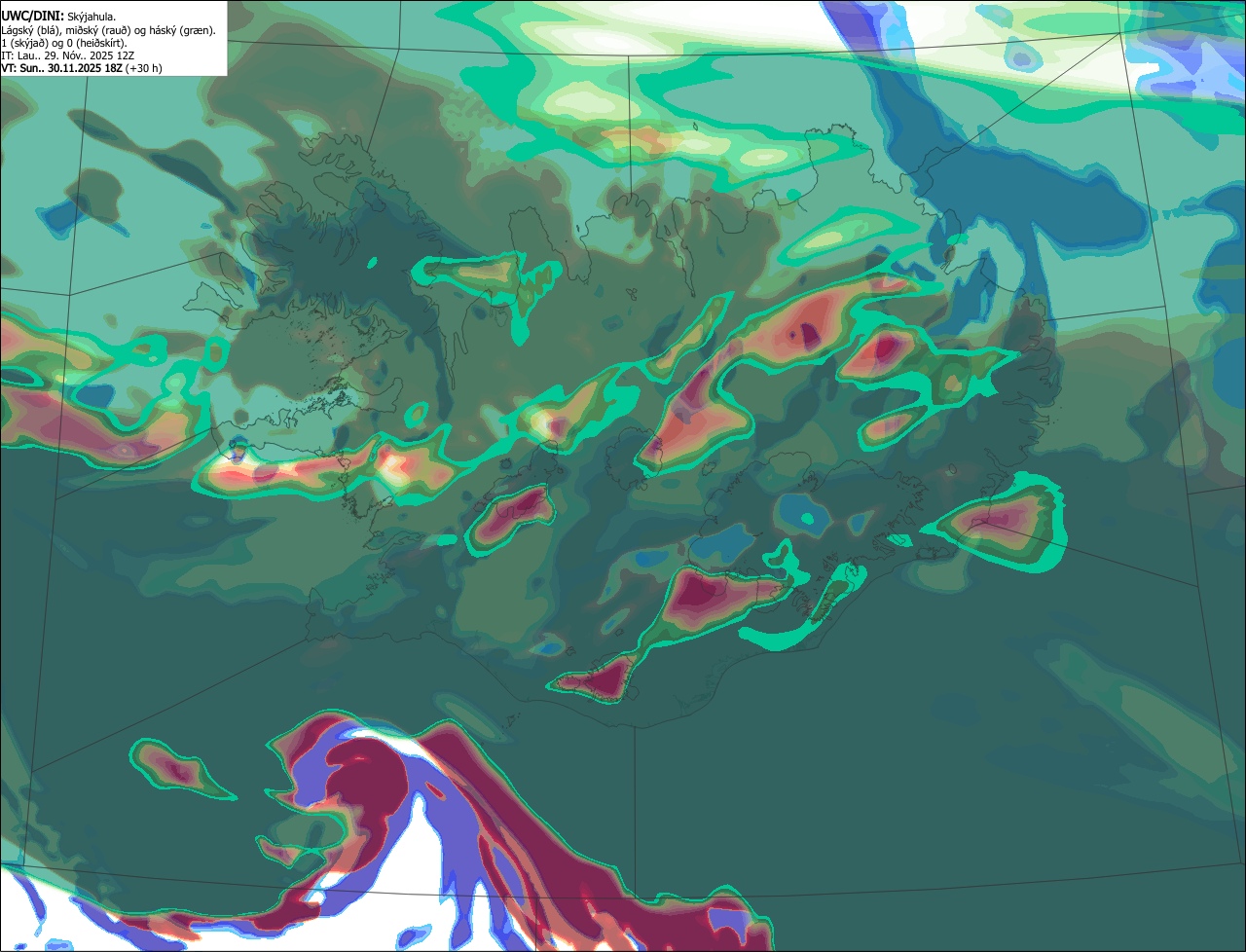Click the "VT: Sun.. 30.11.2025 18Z (+30 h)" line
The width and height of the screenshot is (1246, 952).
pyautogui.click(x=82, y=68)
